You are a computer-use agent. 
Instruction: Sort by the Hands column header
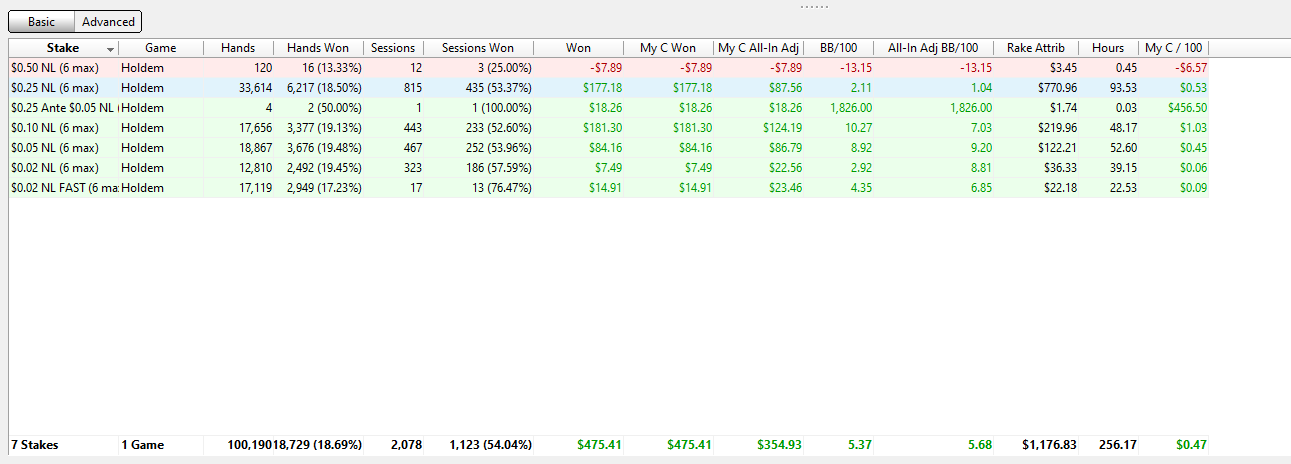coord(238,48)
